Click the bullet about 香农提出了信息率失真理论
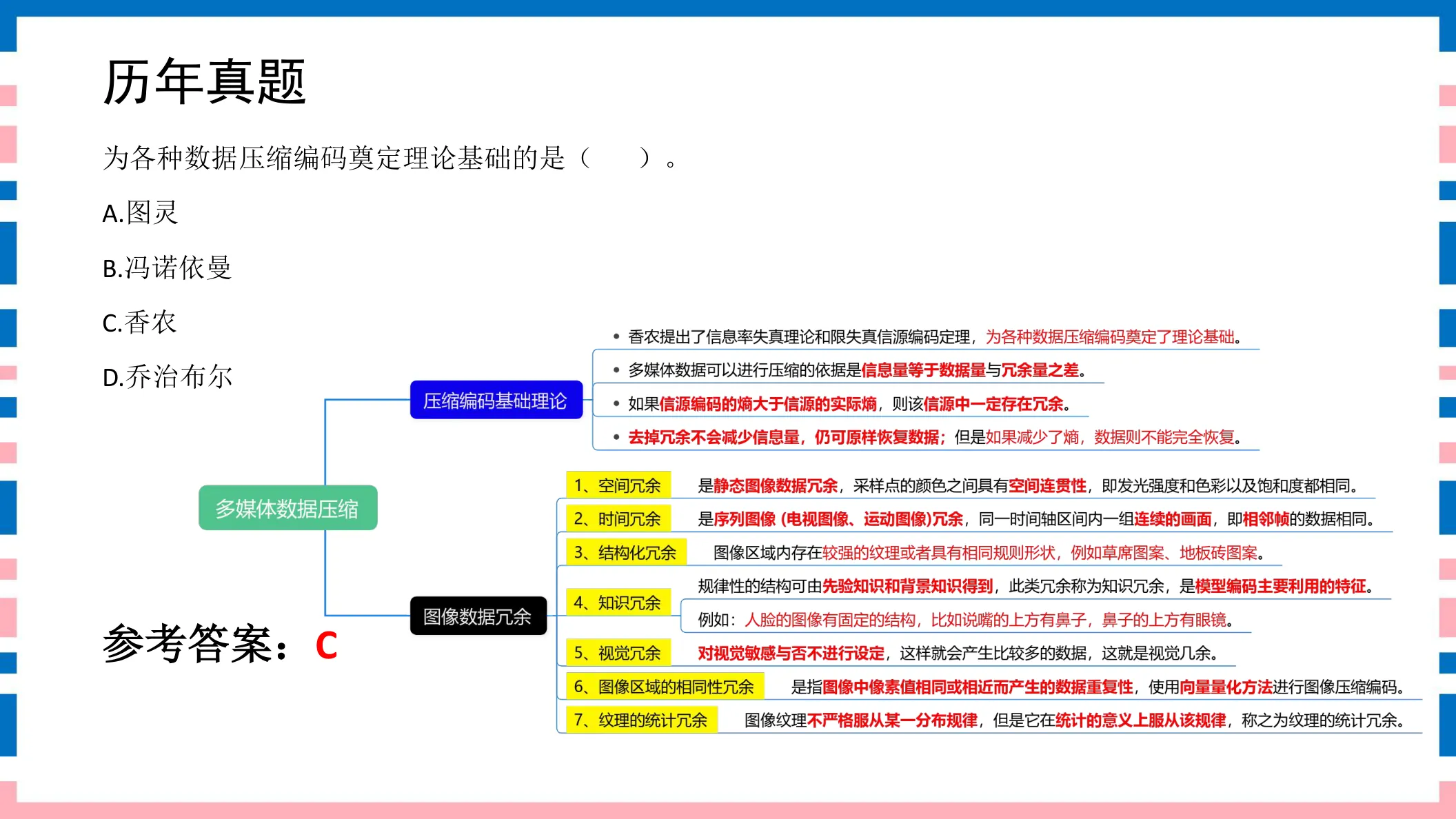 tap(928, 336)
